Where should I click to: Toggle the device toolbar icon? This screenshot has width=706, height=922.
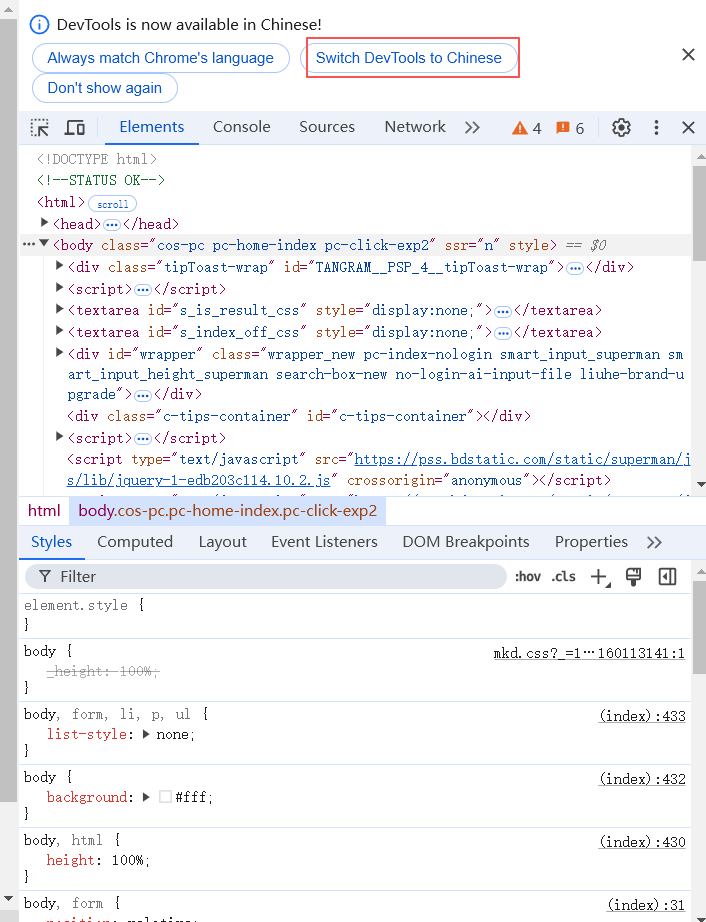point(75,128)
